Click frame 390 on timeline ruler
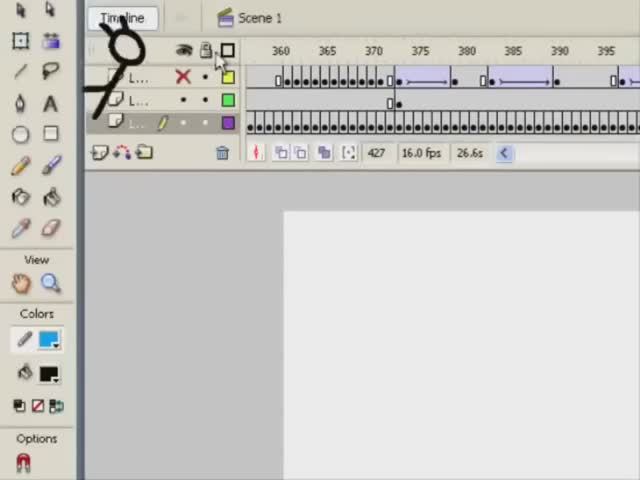The height and width of the screenshot is (480, 640). (560, 51)
